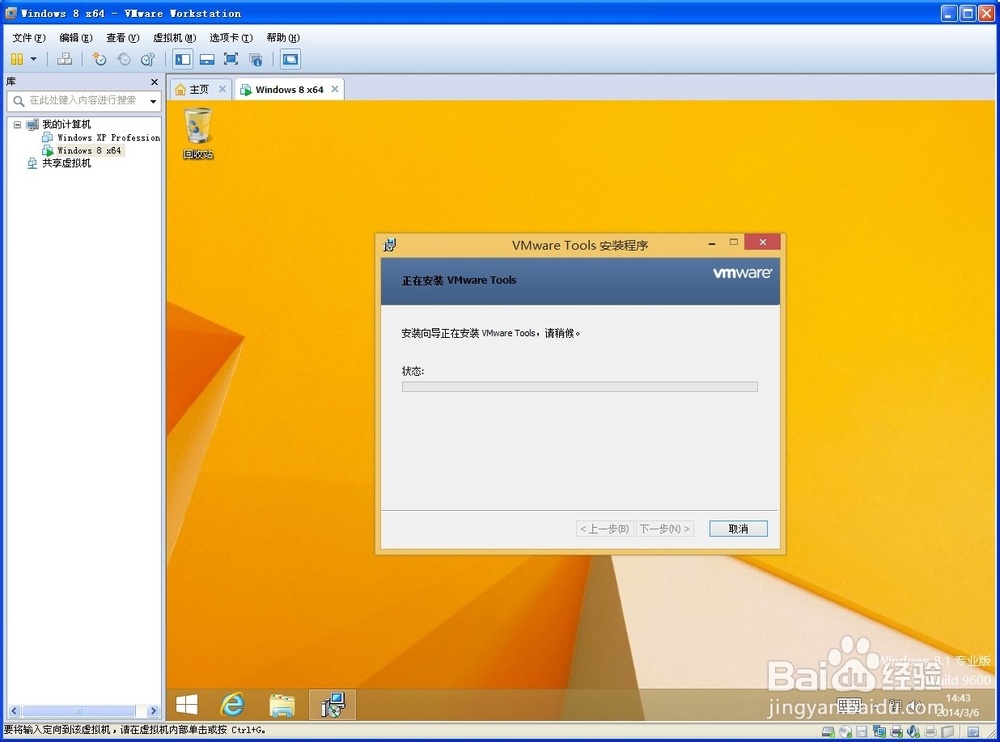Click library horizontal scrollbar left arrow
This screenshot has width=1000, height=742.
[x=14, y=711]
